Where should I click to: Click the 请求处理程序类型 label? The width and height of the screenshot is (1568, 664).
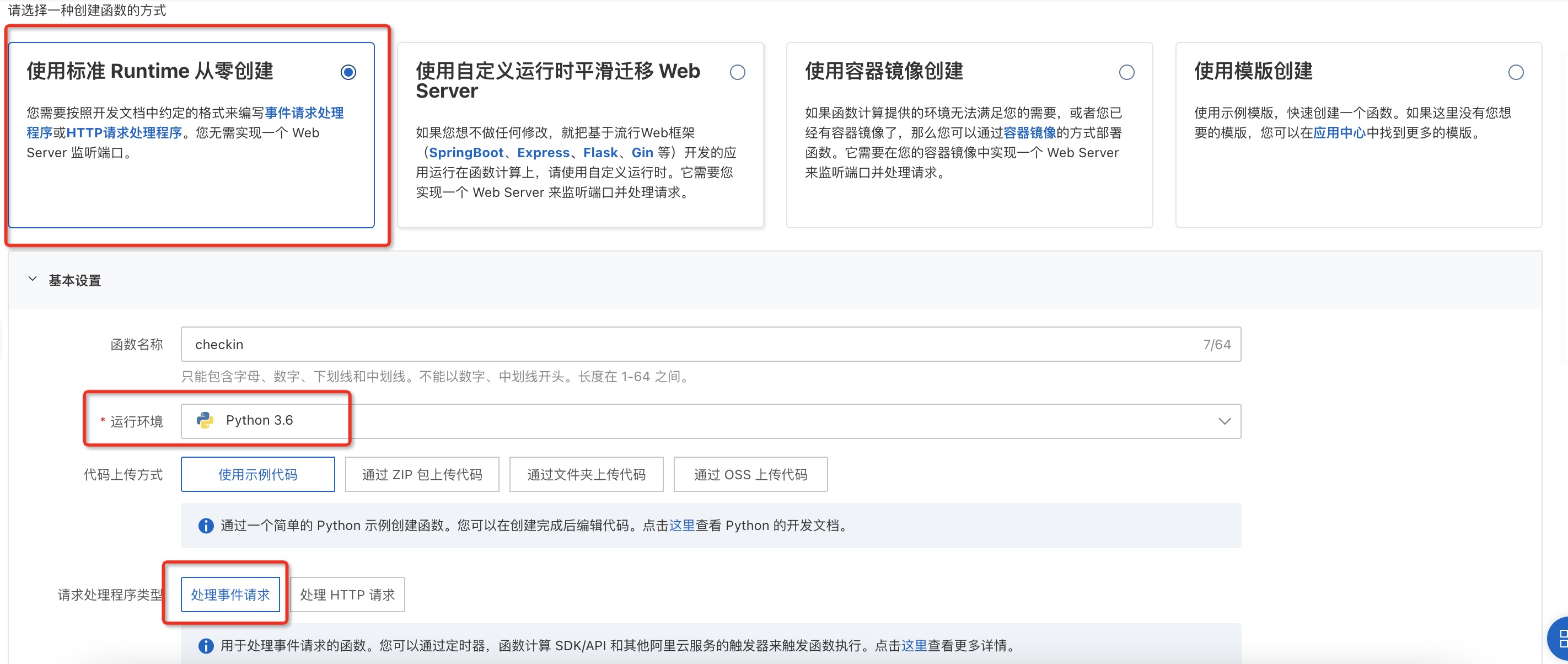tap(110, 595)
